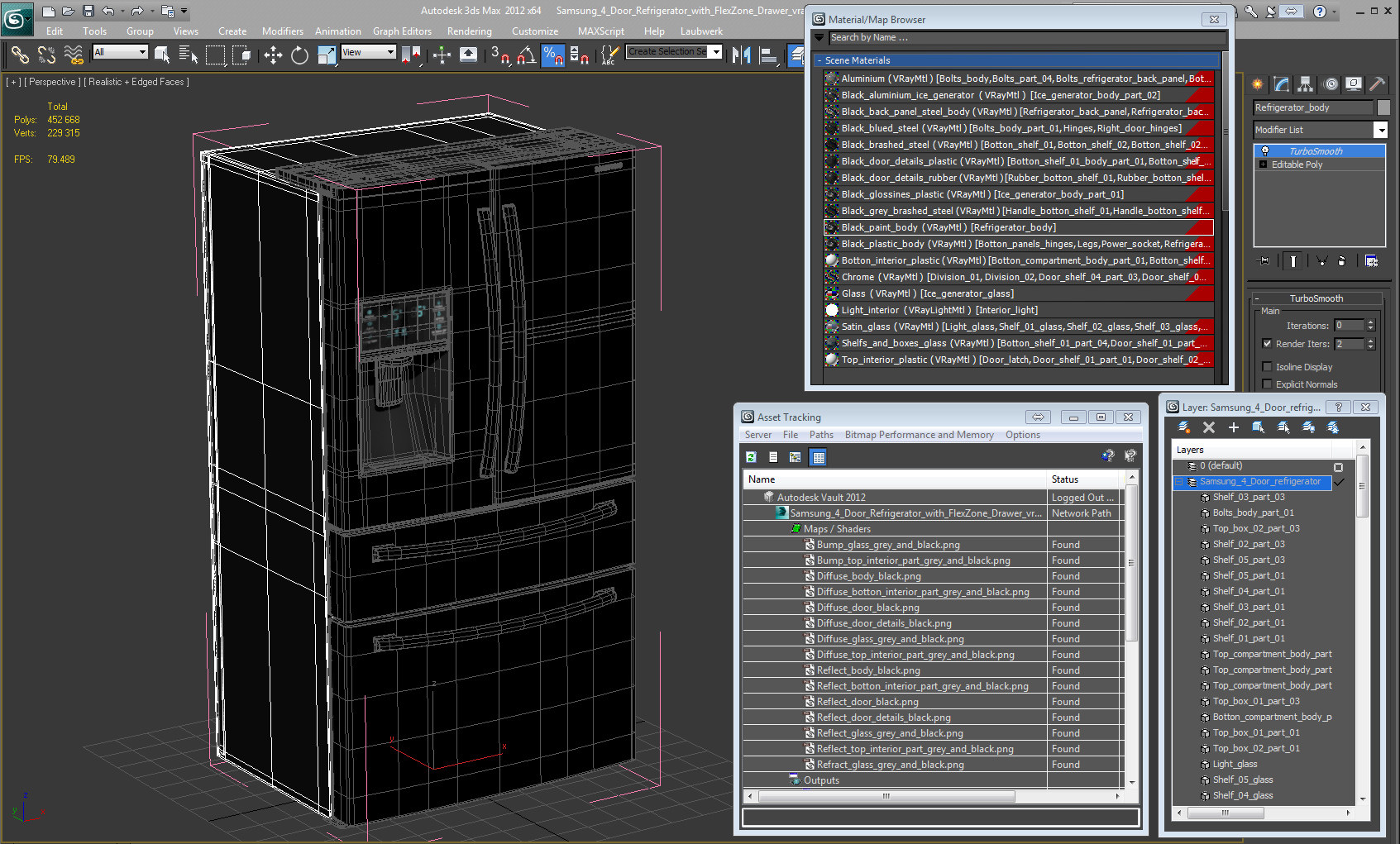Select the Unlink Selection tool
Screen dimensions: 1400x844
(47, 55)
